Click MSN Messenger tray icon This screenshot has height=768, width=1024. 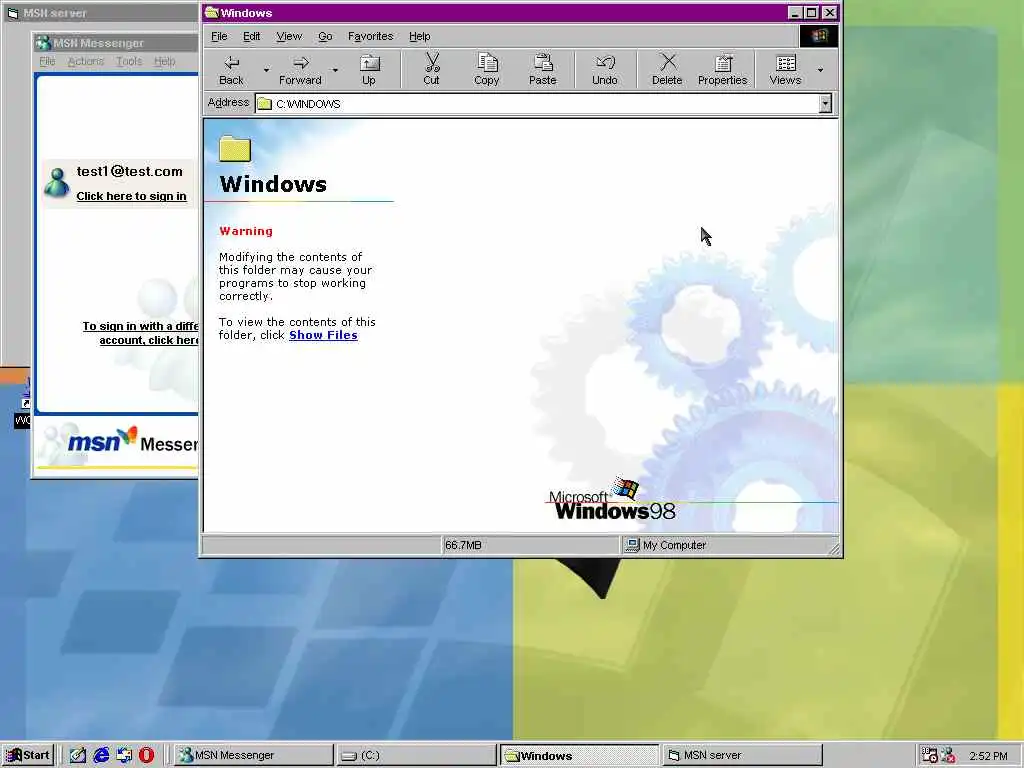click(x=948, y=756)
